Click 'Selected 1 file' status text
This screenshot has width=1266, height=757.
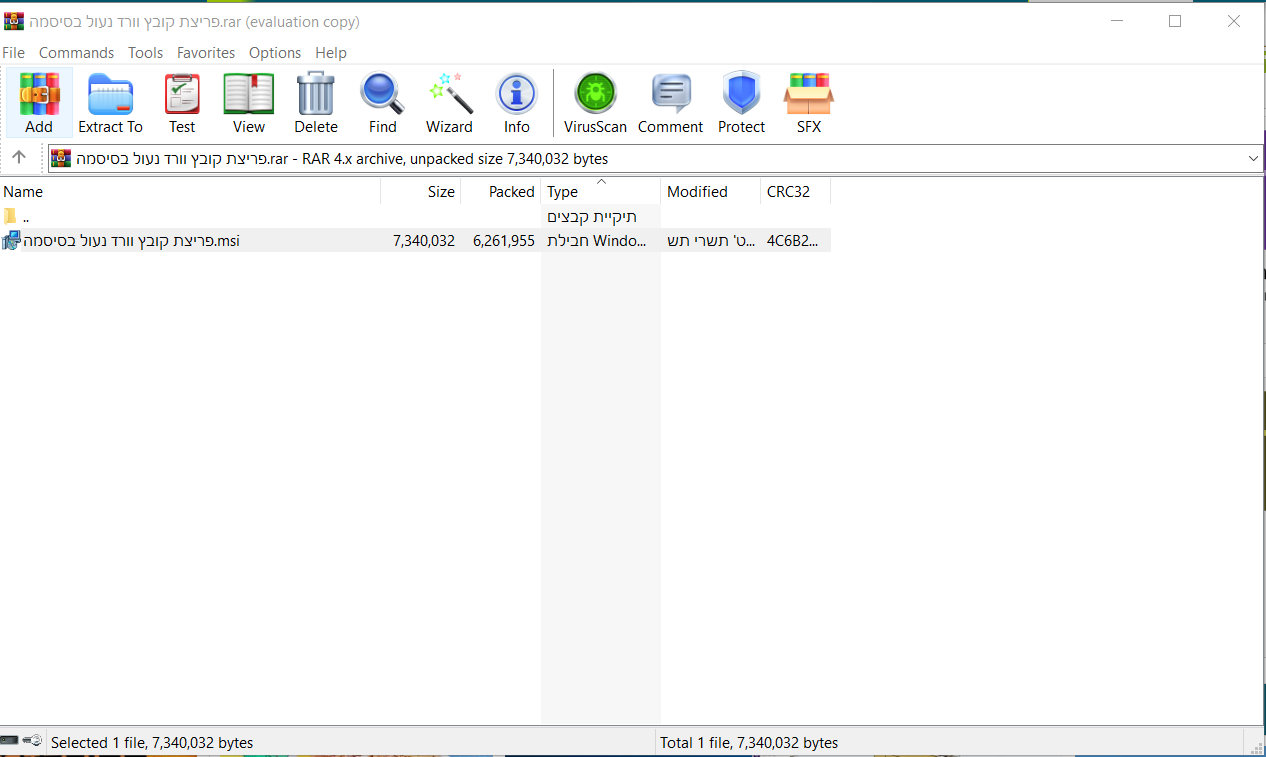click(x=152, y=742)
